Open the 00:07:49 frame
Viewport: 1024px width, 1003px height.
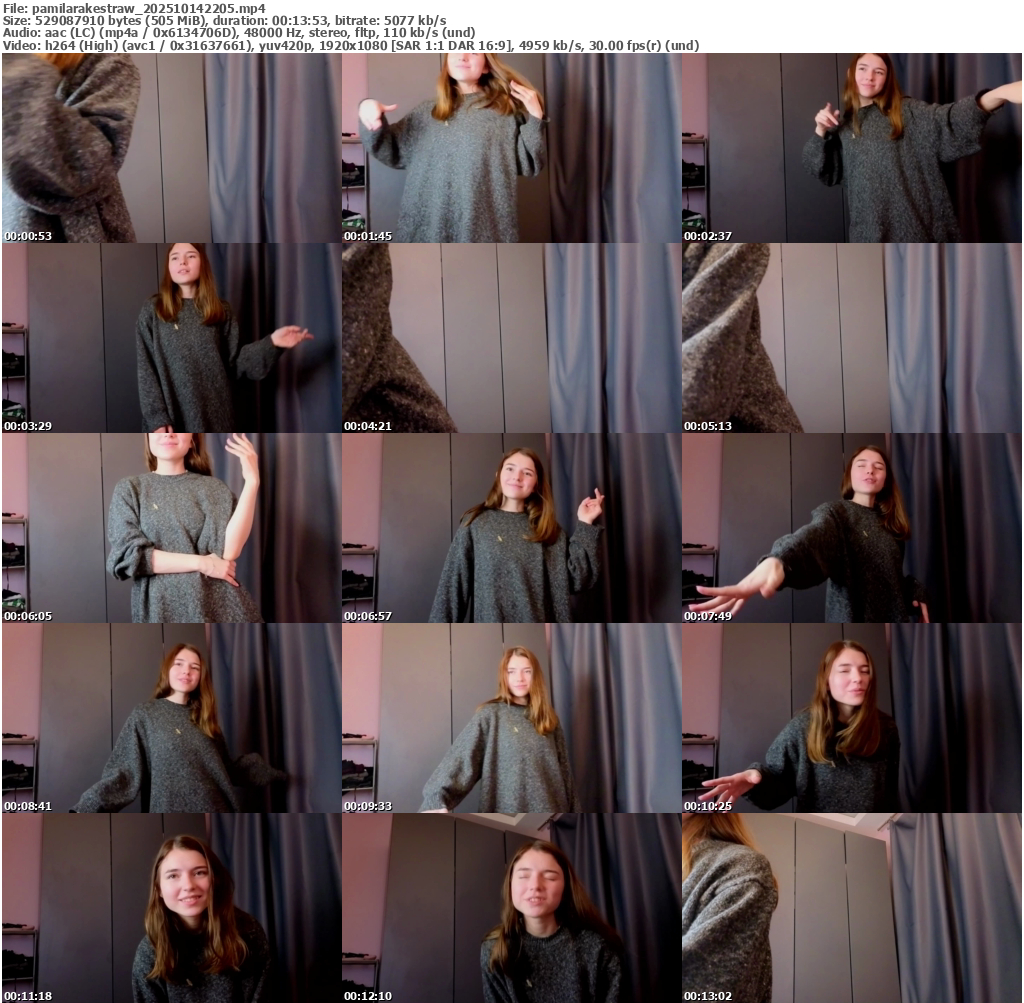click(851, 528)
